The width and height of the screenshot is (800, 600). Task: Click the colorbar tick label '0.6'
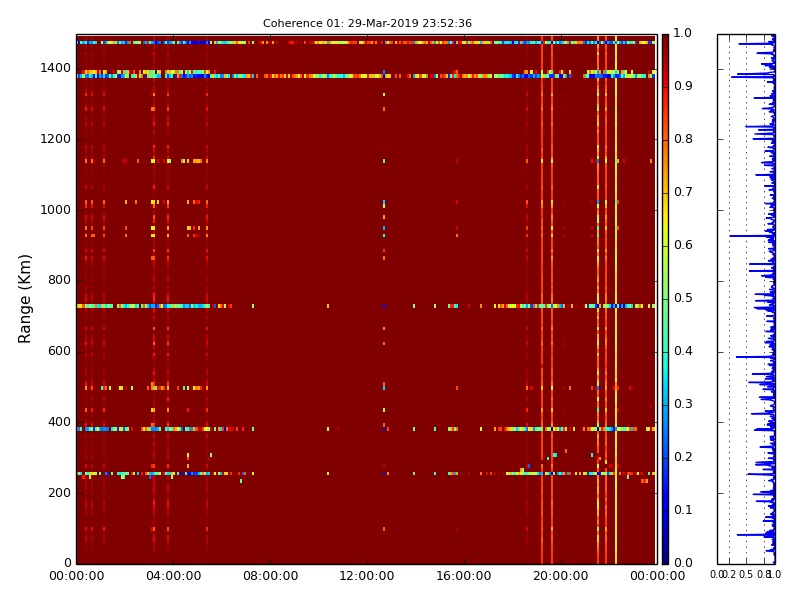click(x=683, y=245)
